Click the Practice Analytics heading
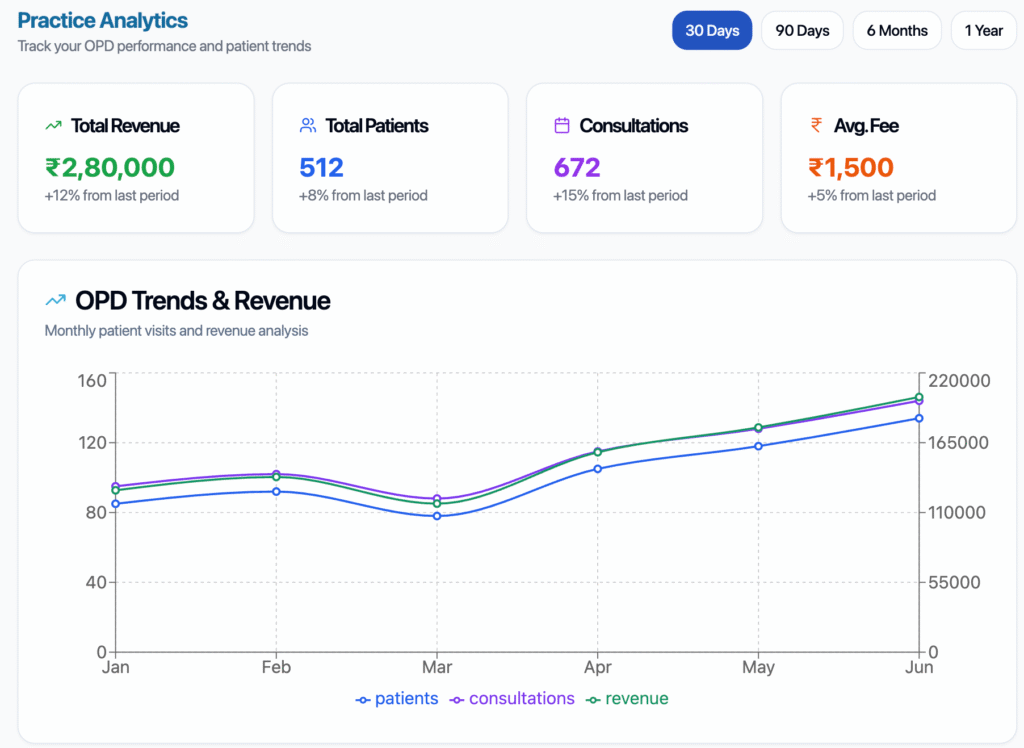This screenshot has height=748, width=1024. [103, 20]
